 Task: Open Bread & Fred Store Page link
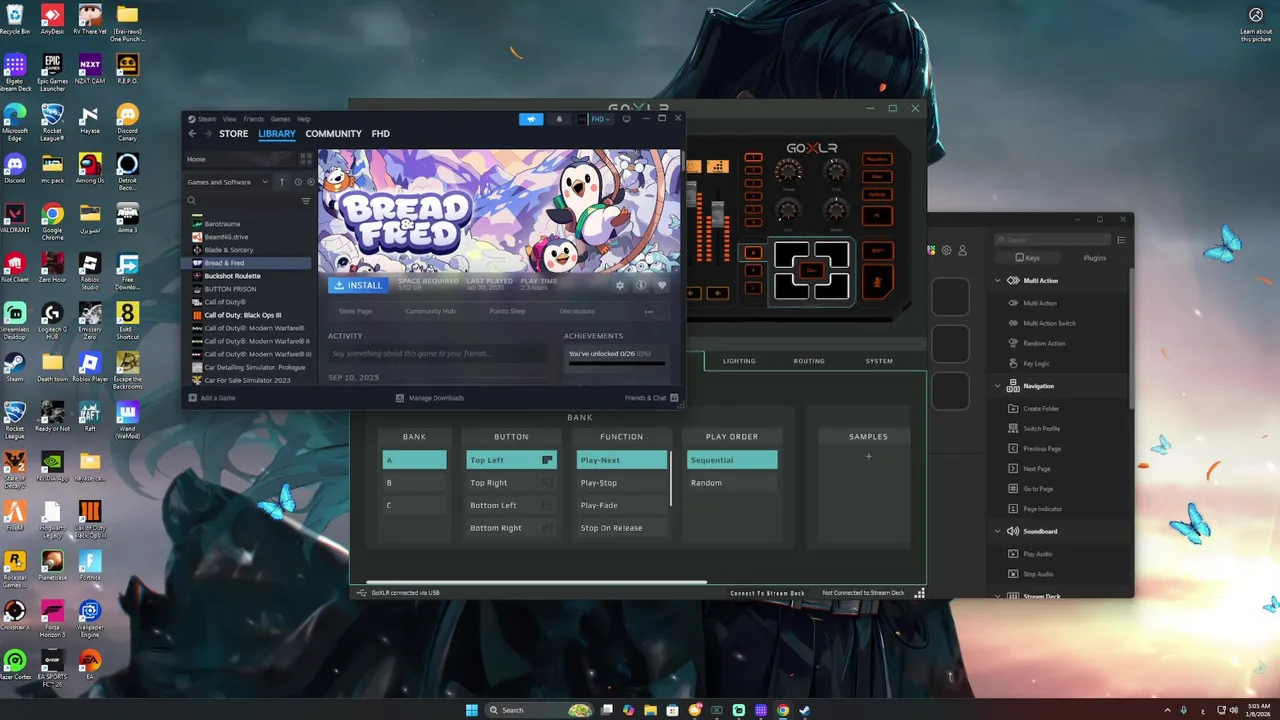tap(355, 311)
